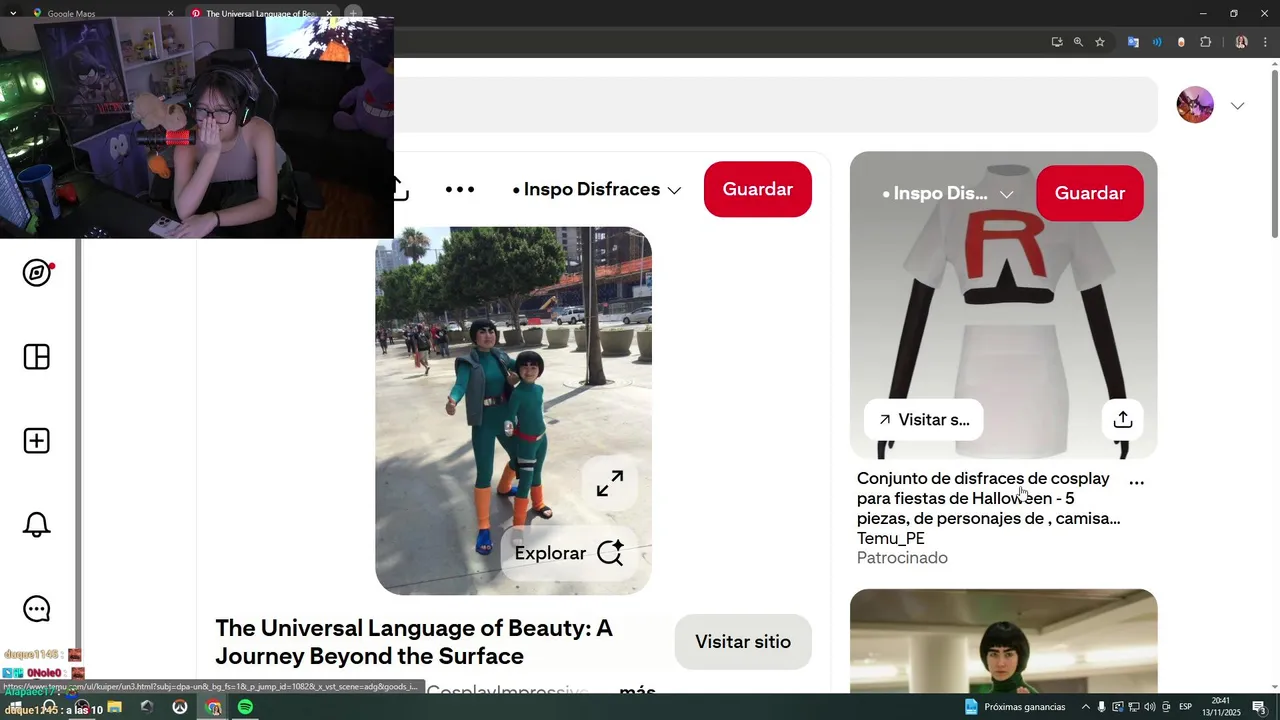Click the Pinterest search field
Viewport: 1280px width, 720px height.
pyautogui.click(x=776, y=105)
